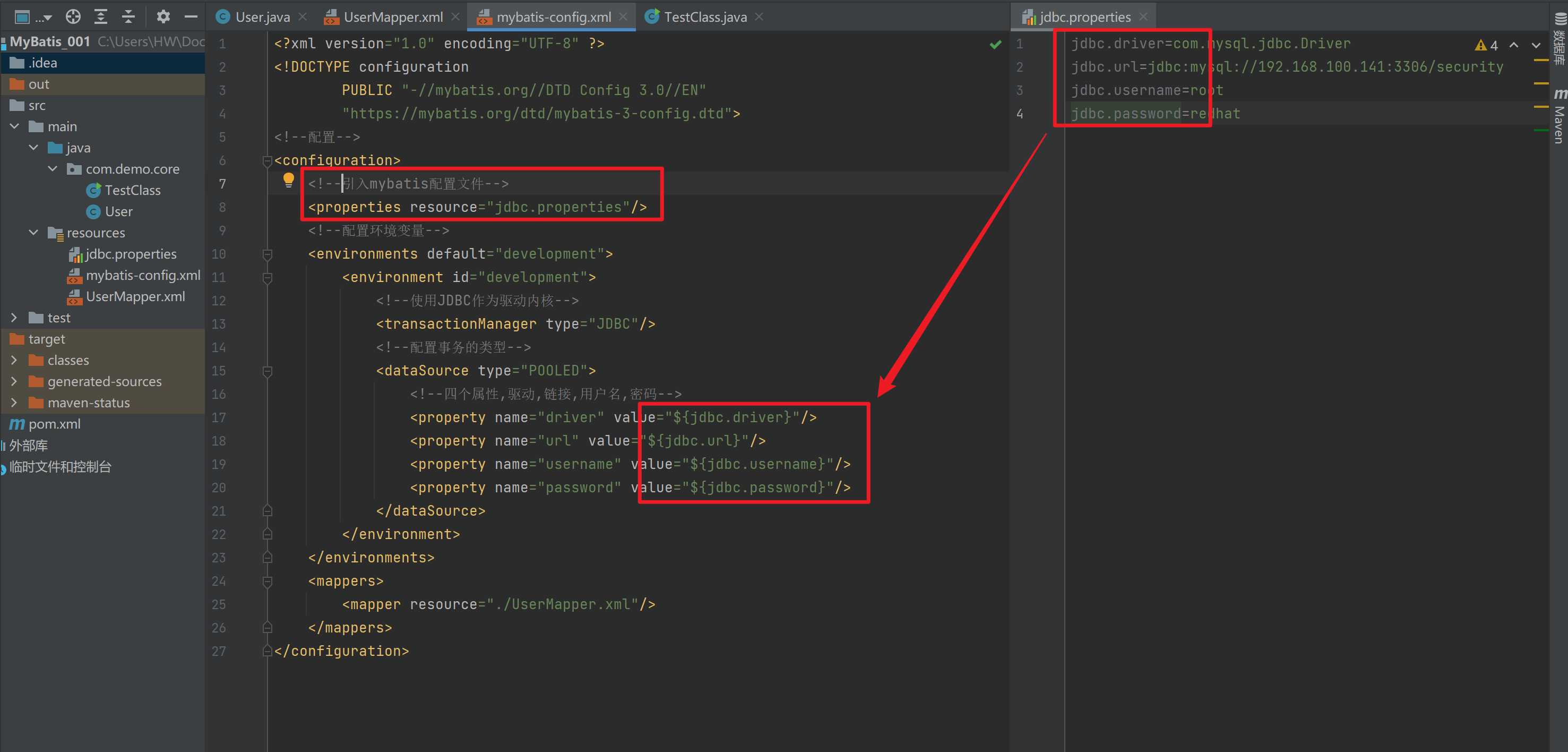
Task: Fold the mappers block at line 24
Action: coord(267,582)
